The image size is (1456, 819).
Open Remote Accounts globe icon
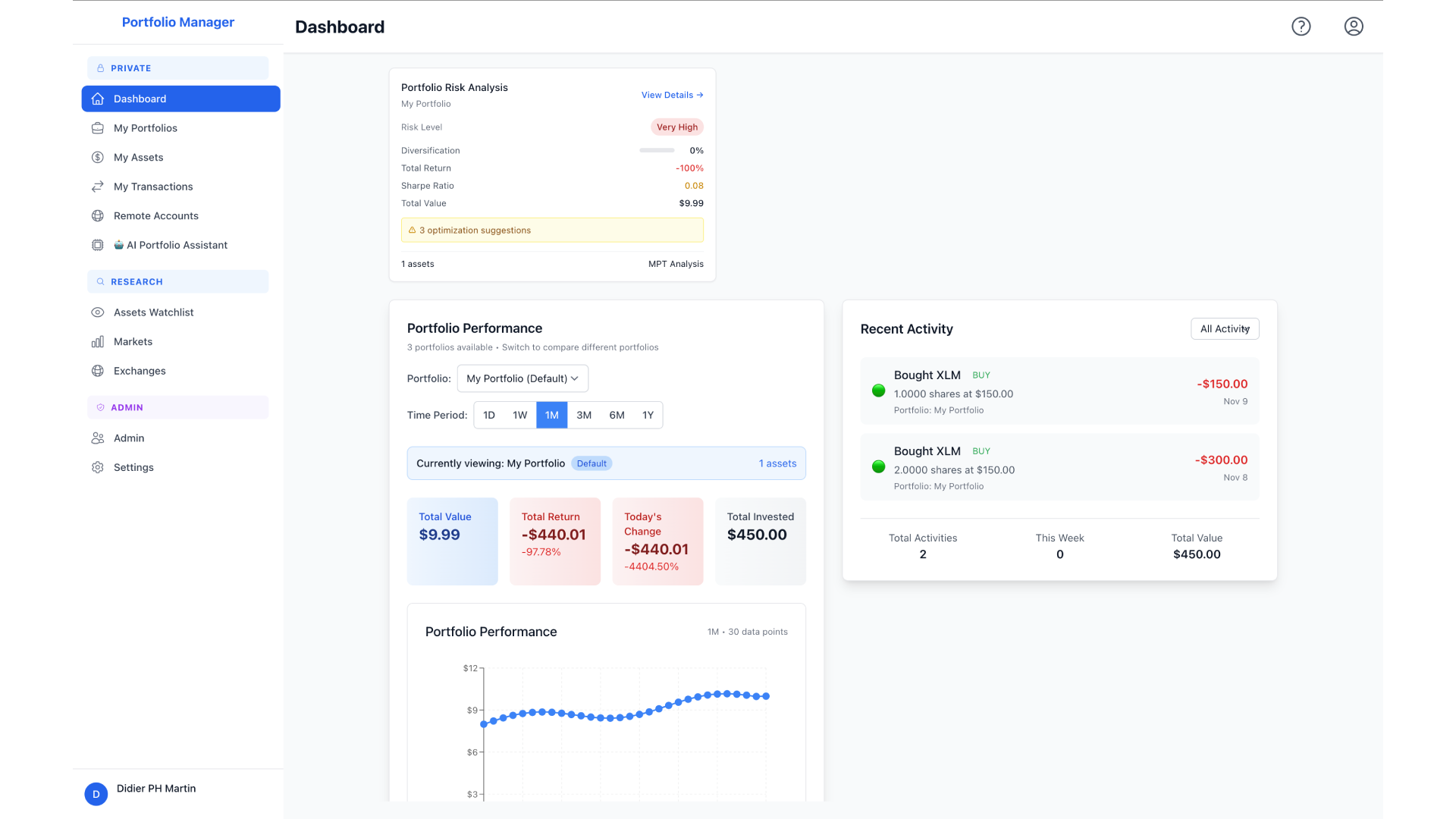[97, 215]
